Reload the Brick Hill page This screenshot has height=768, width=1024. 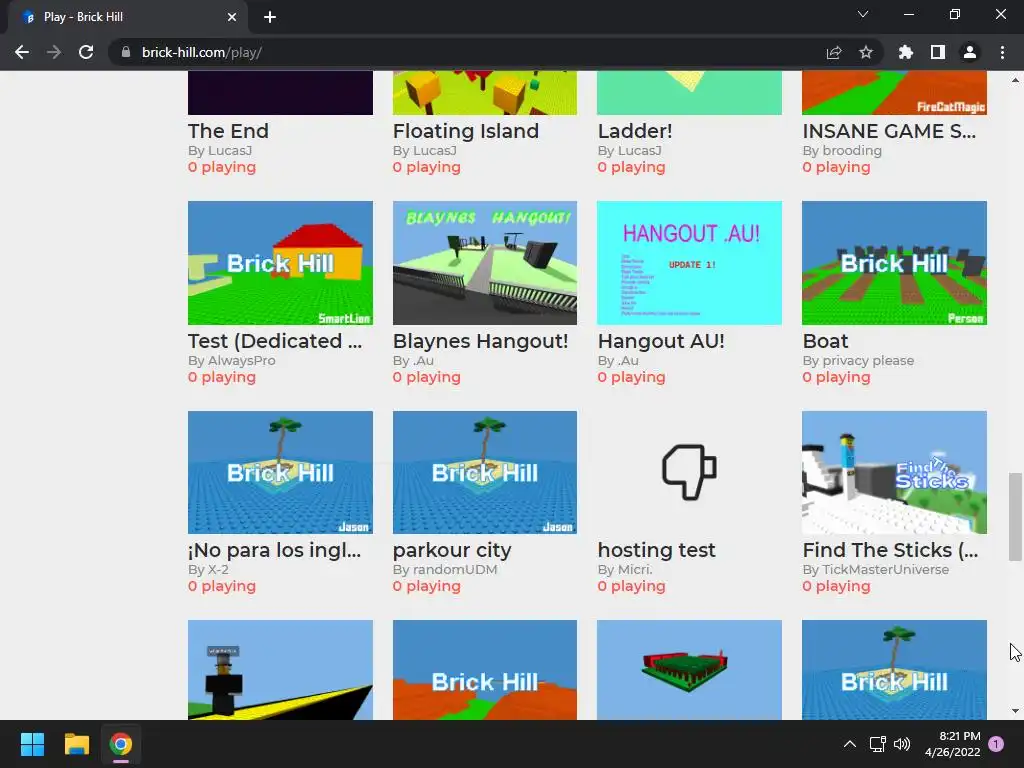(86, 52)
